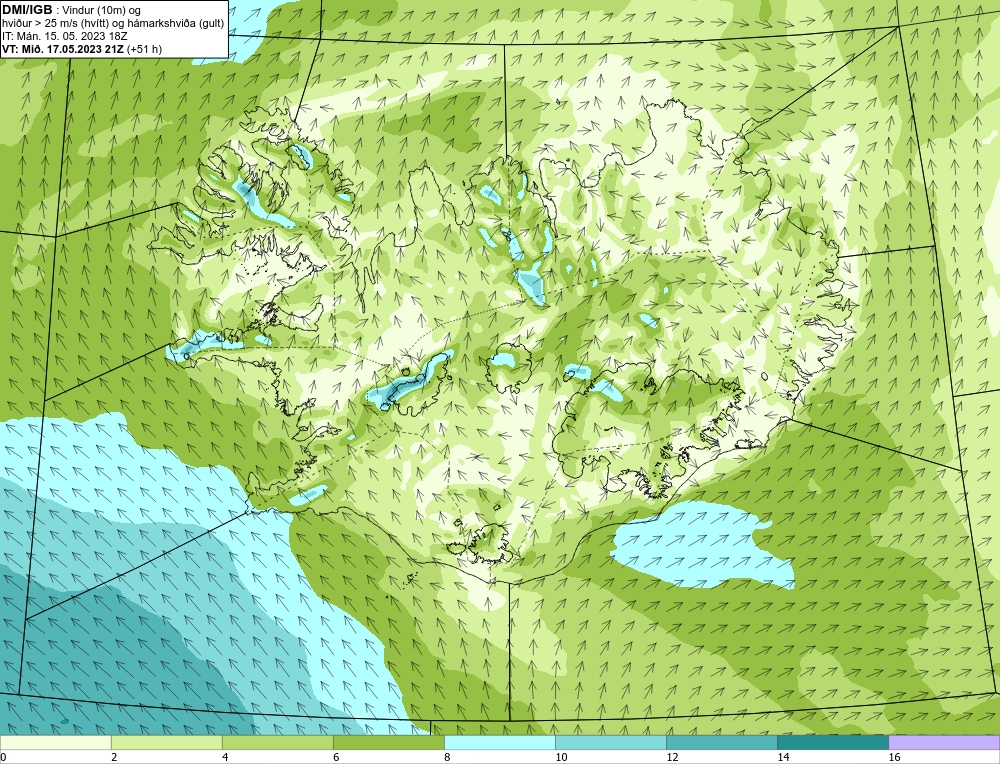Click the 4–6 m/s green legend swatch
Screen dimensions: 1000x764
[x=277, y=742]
